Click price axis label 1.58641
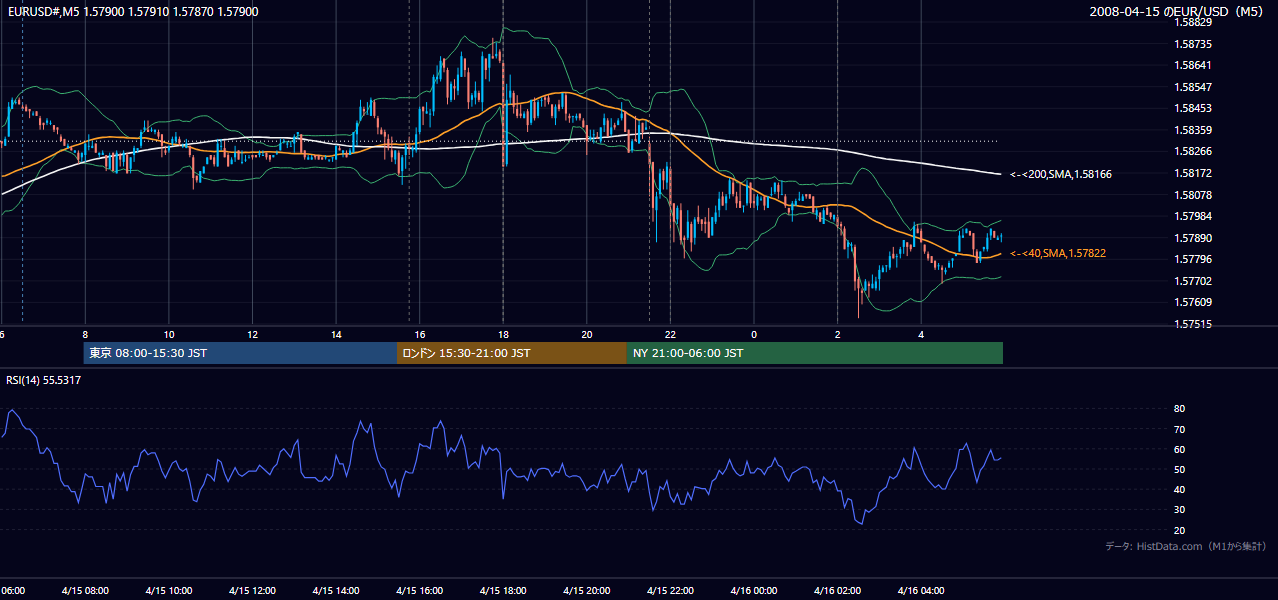1278x600 pixels. click(x=1195, y=65)
